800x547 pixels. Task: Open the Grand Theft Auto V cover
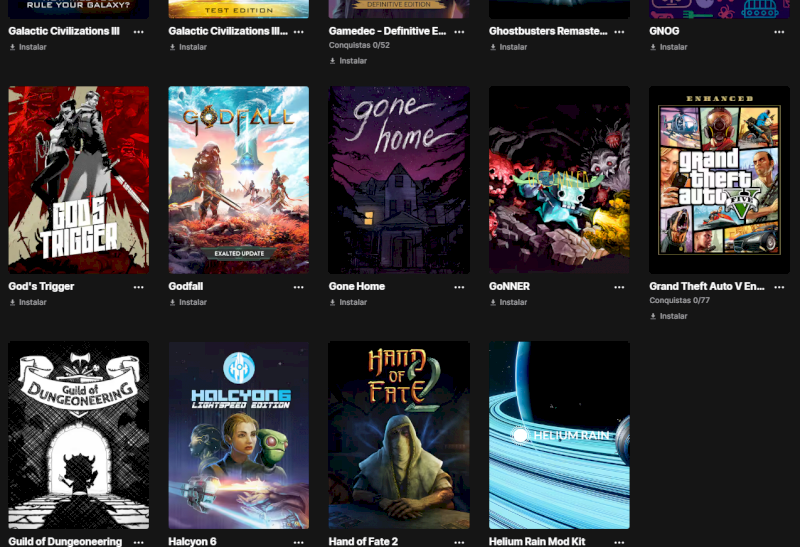point(719,180)
